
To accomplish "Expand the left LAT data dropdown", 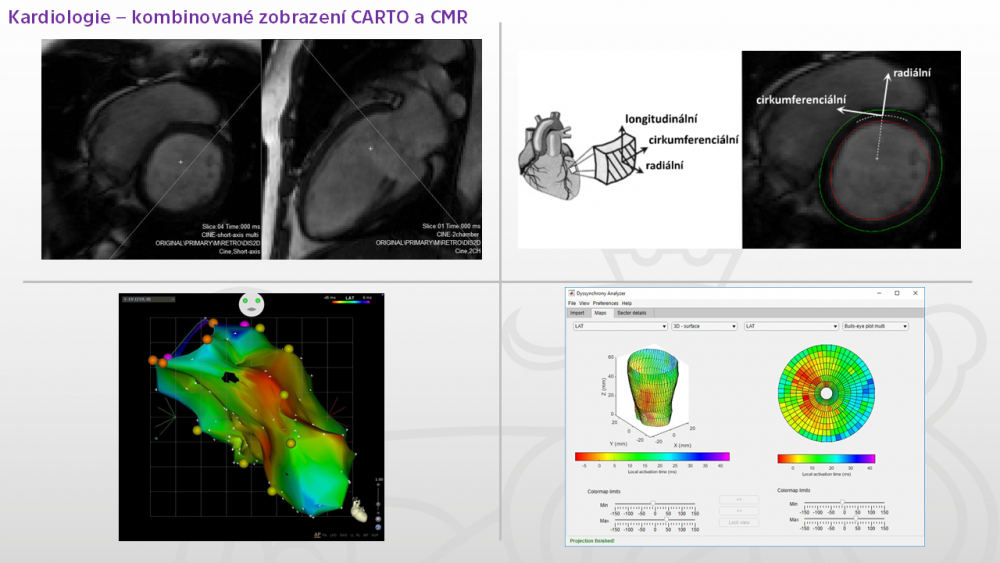I will click(x=620, y=326).
